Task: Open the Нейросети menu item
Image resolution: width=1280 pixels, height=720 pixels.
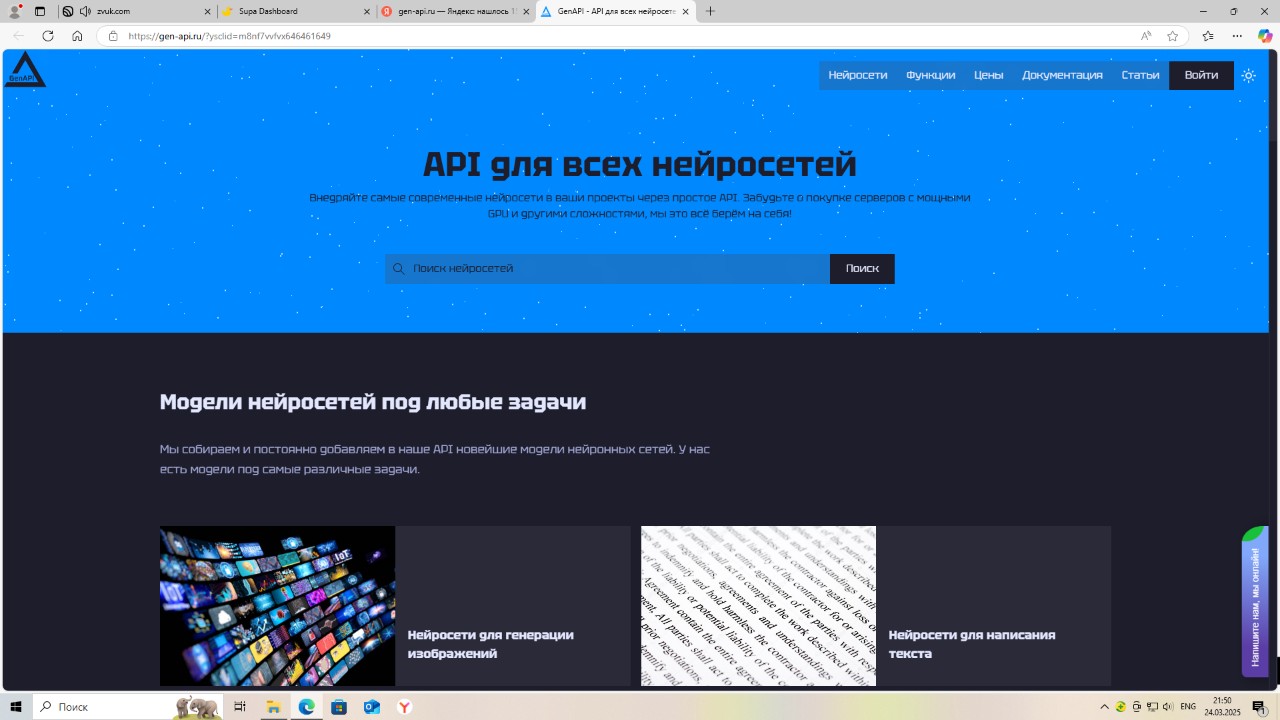Action: coord(858,75)
